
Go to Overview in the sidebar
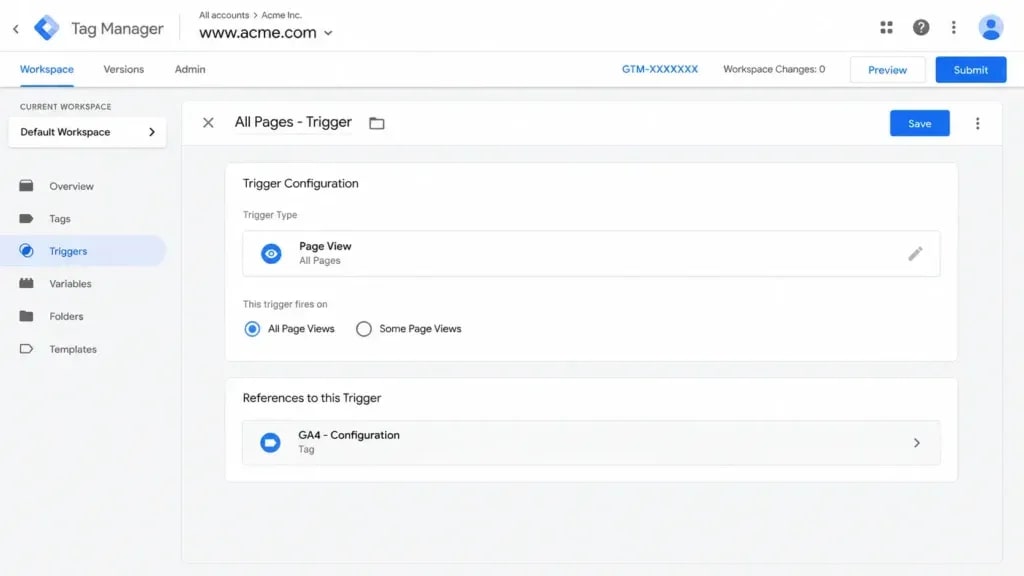(x=71, y=186)
